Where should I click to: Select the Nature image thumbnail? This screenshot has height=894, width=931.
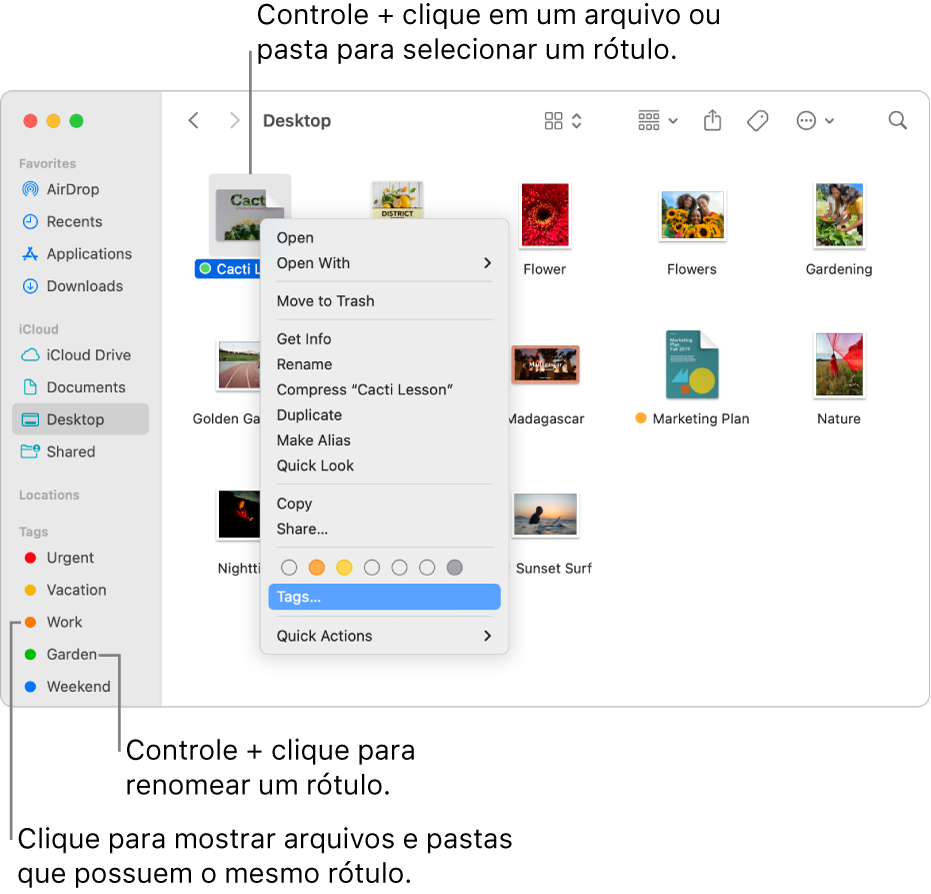(x=839, y=364)
